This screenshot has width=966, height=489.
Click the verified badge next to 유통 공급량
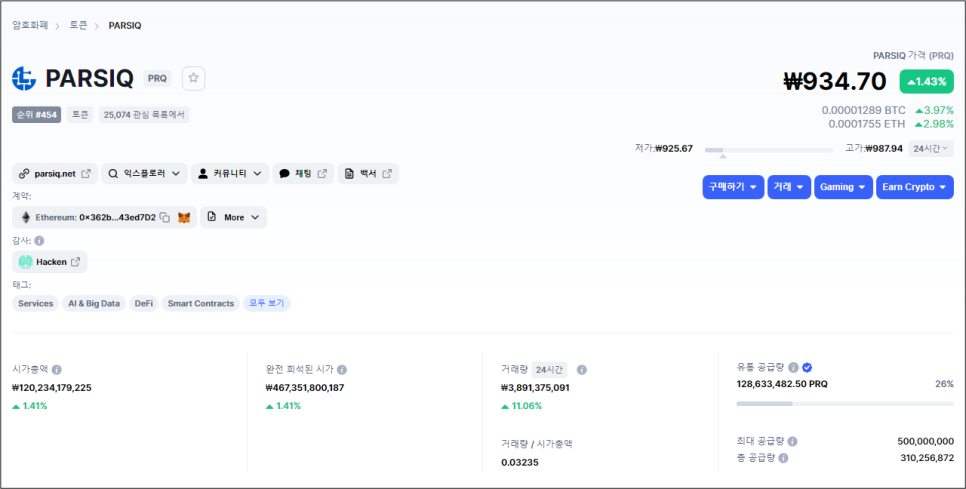pos(807,368)
